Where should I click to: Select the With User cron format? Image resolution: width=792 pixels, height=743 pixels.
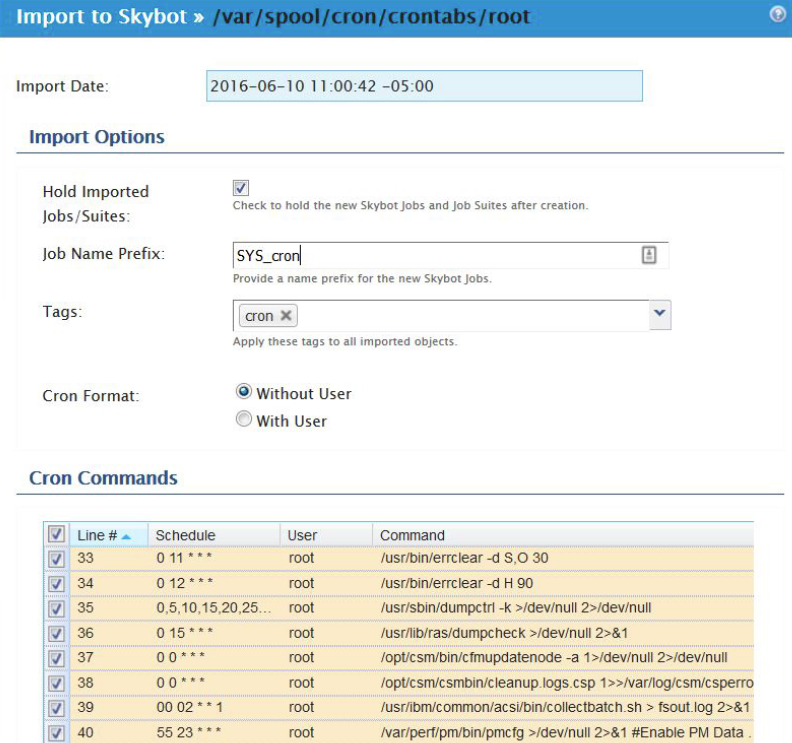(x=243, y=419)
